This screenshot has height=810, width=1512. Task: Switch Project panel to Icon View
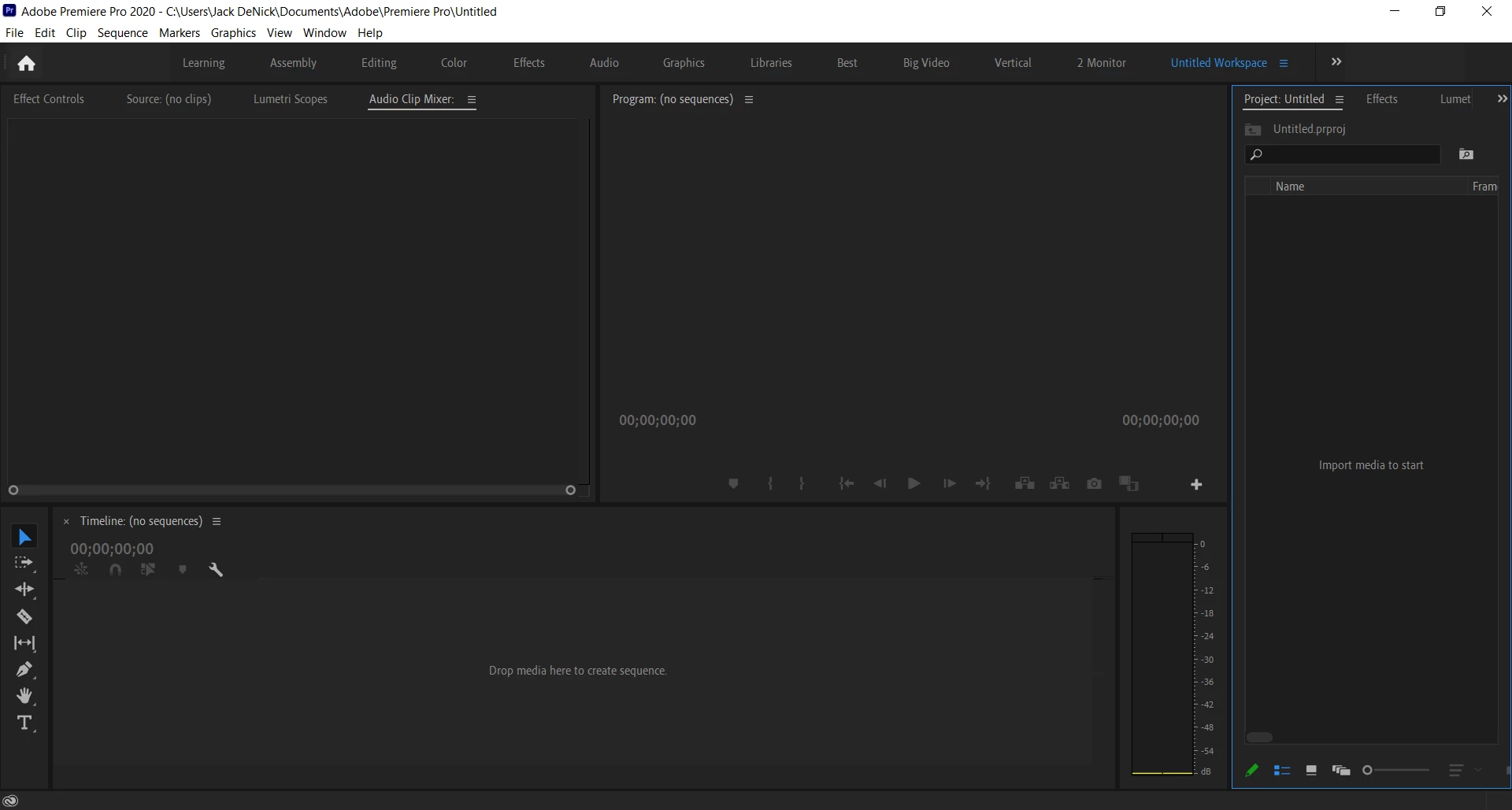click(1311, 771)
